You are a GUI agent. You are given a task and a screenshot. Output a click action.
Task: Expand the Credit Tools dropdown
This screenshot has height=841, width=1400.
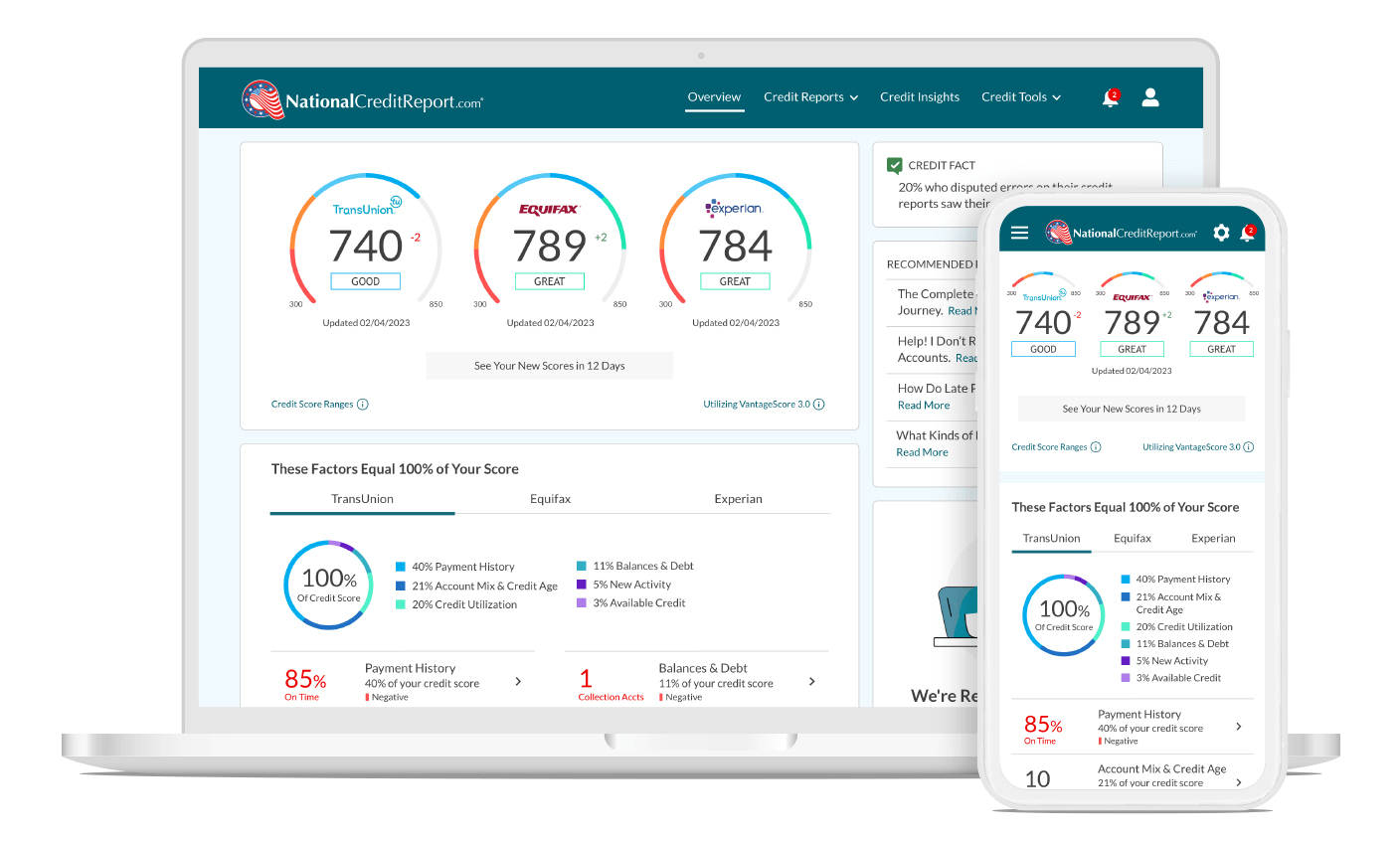pos(1021,97)
